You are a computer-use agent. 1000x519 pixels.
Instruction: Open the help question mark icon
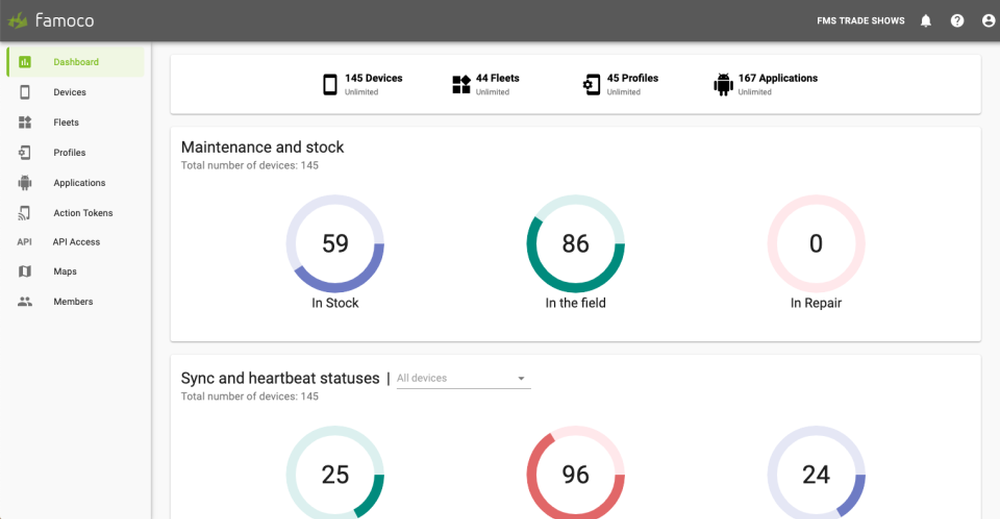pyautogui.click(x=957, y=21)
